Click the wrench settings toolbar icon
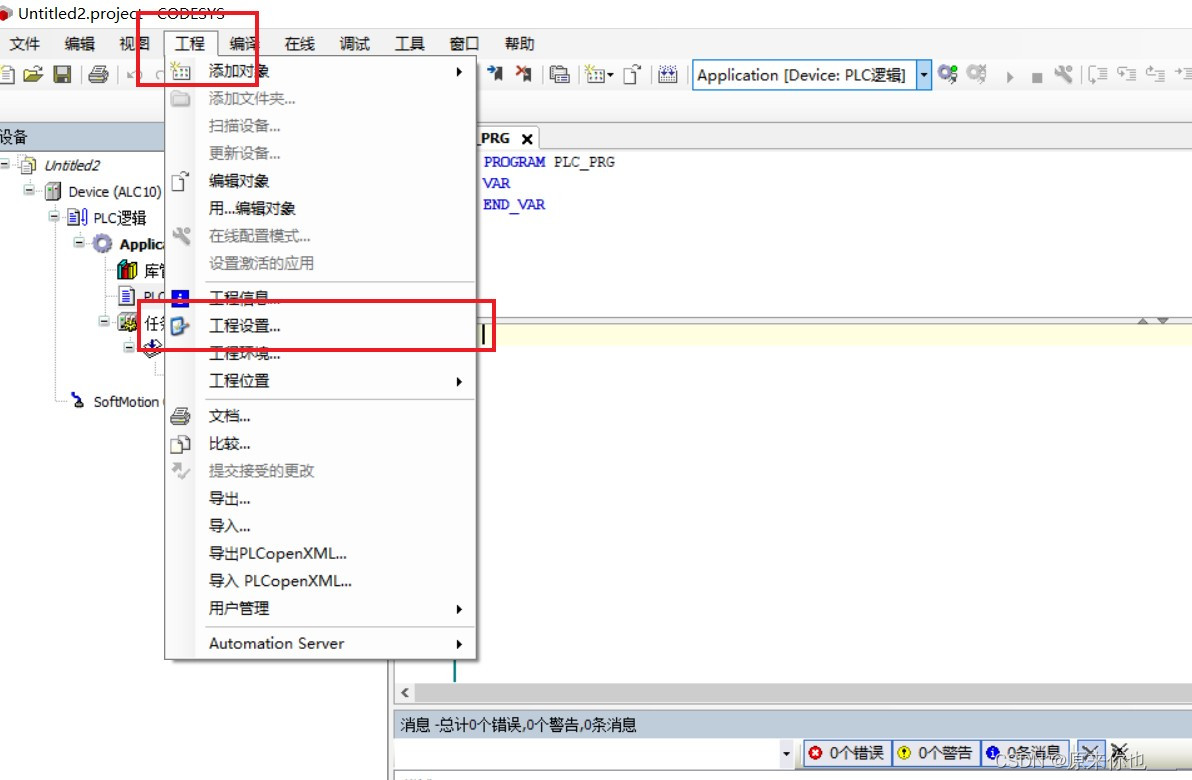This screenshot has width=1192, height=780. pos(1063,74)
